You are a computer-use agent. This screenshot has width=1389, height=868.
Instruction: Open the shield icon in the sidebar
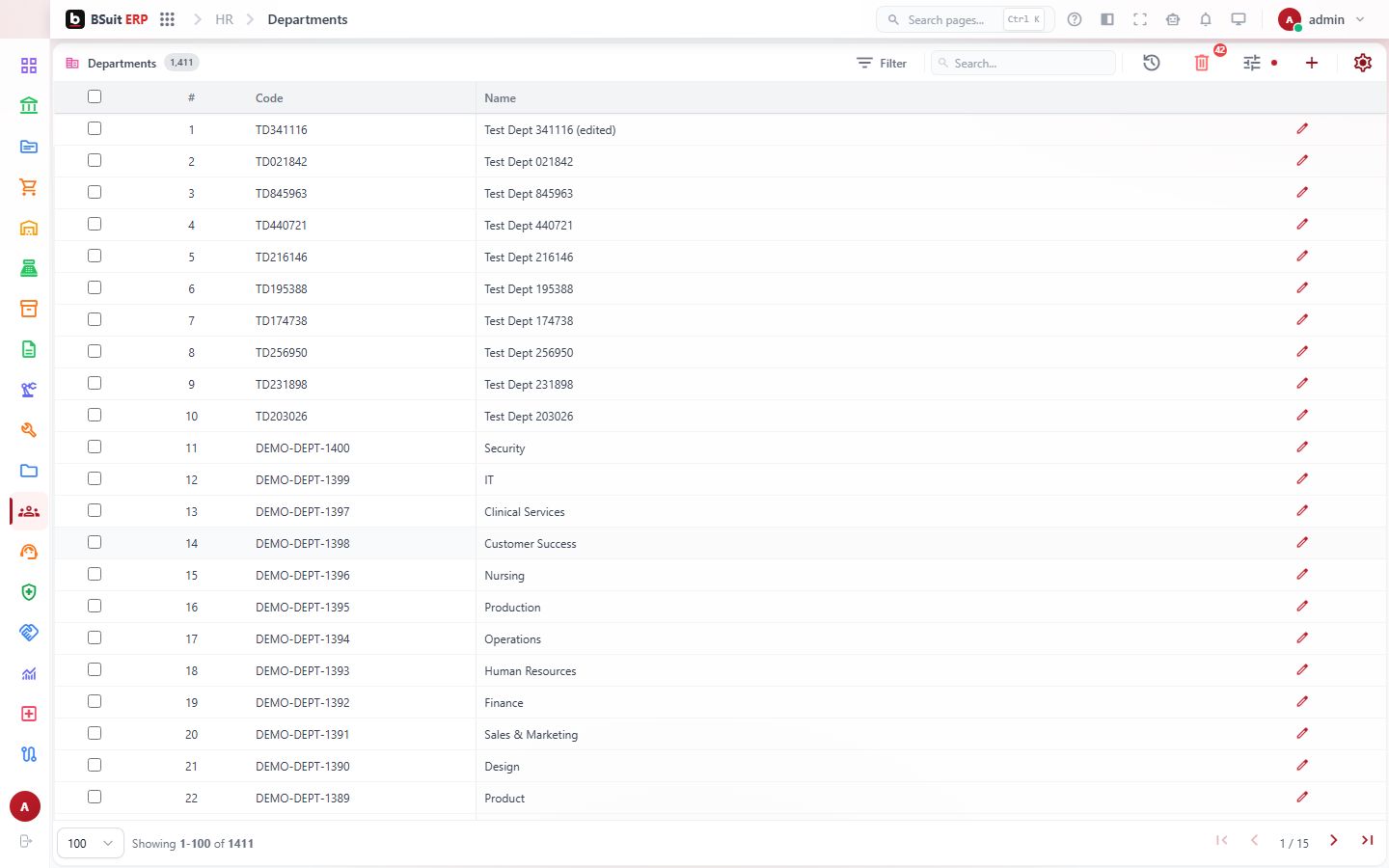point(29,592)
